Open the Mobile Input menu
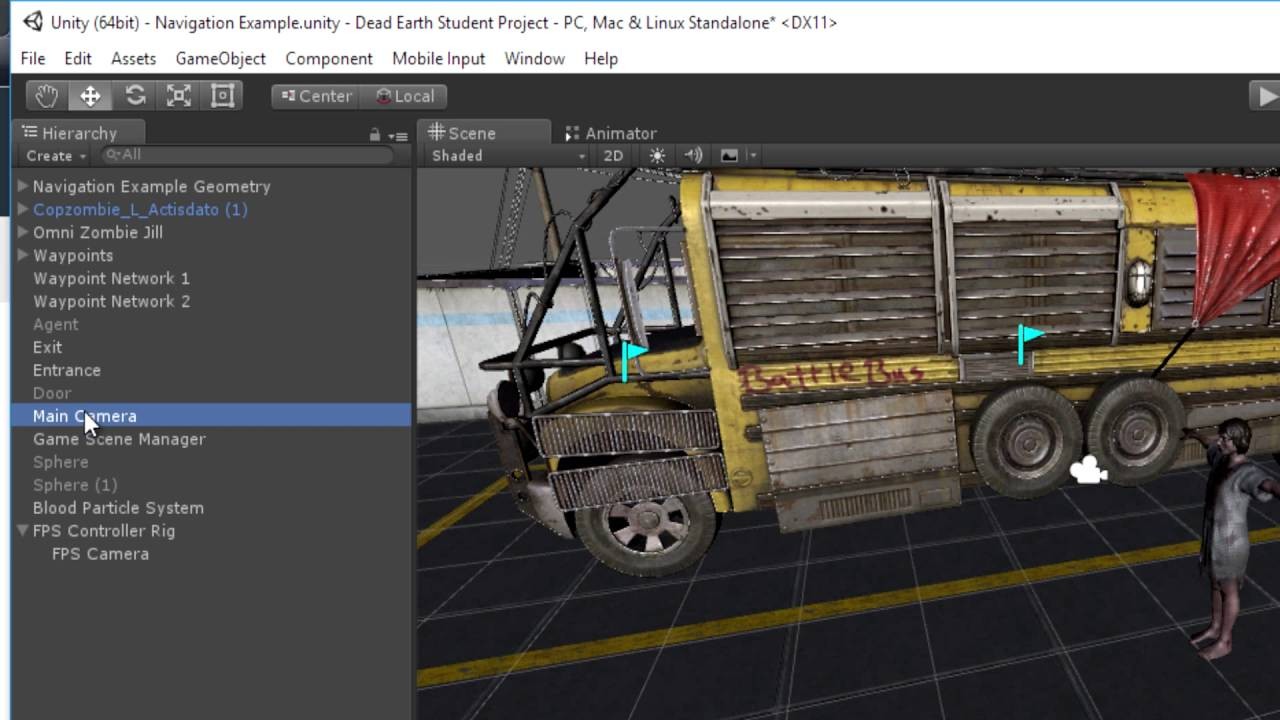Screen dimensions: 1280x720 click(x=438, y=58)
